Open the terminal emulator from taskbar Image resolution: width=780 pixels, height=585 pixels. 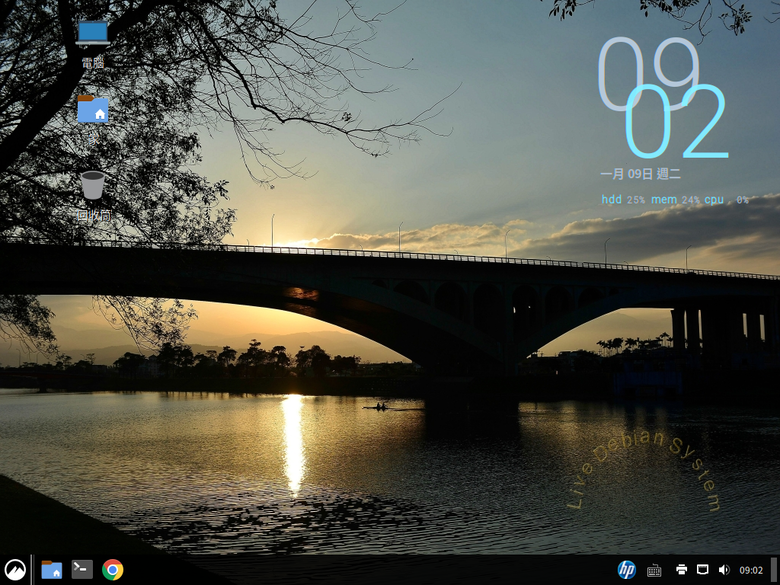point(82,570)
